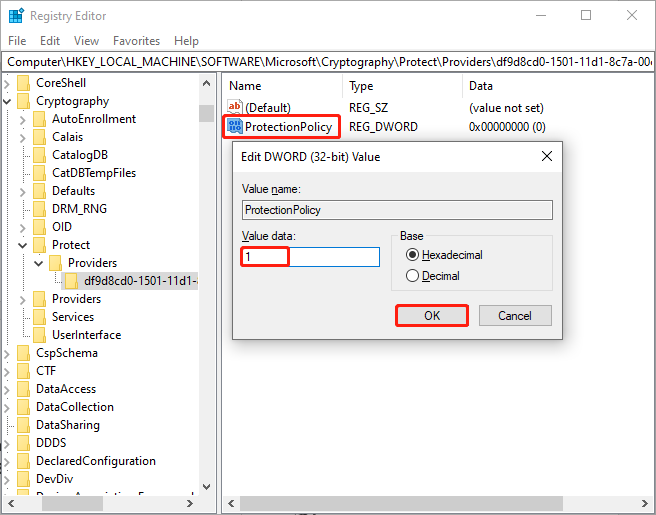Select the Hexadecimal base option
Viewport: 656px width, 515px height.
pos(444,255)
